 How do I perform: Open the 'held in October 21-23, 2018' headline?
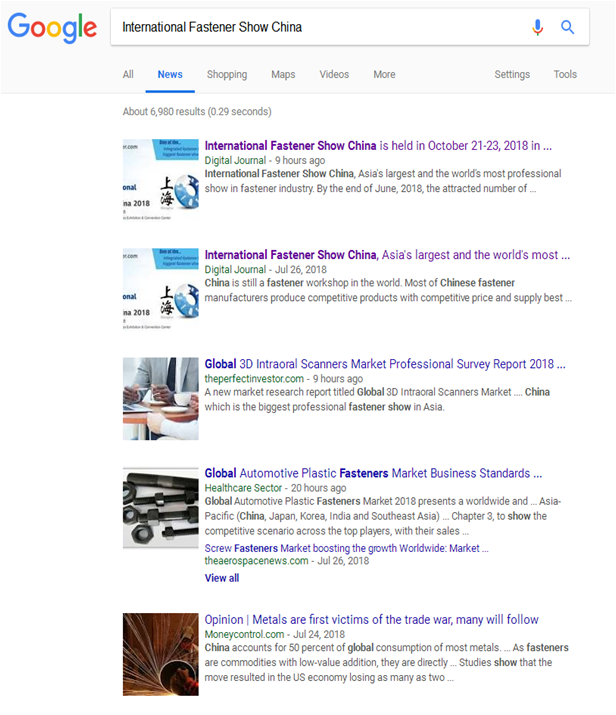(x=378, y=146)
